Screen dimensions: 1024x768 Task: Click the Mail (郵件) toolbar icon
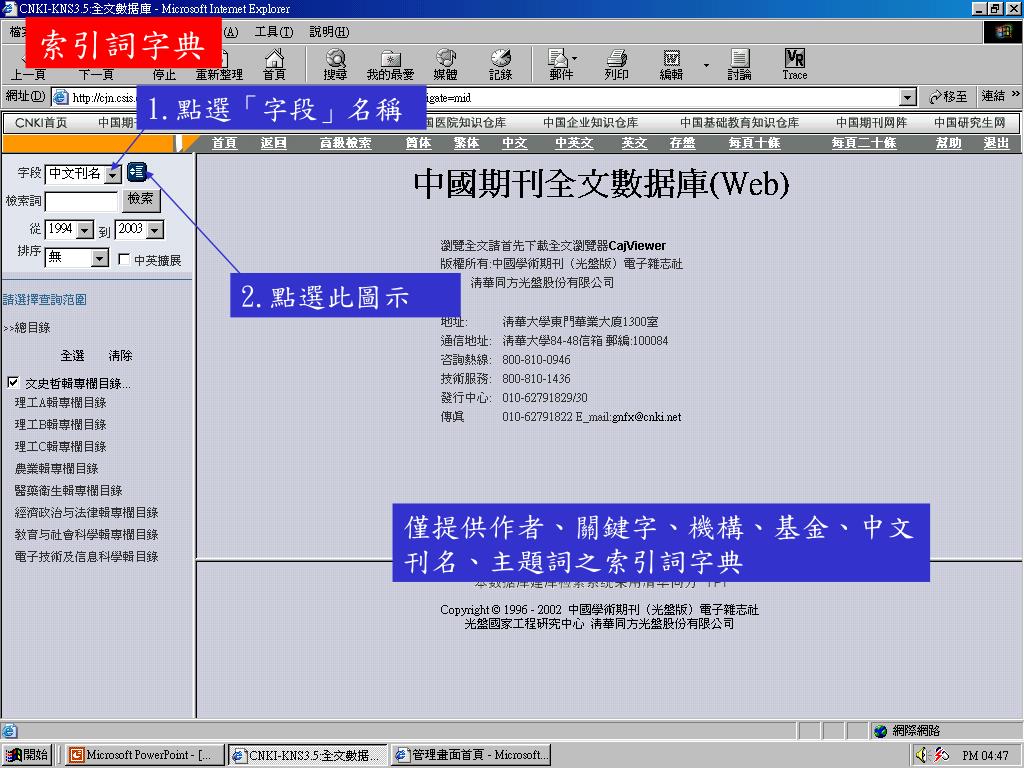pos(562,65)
